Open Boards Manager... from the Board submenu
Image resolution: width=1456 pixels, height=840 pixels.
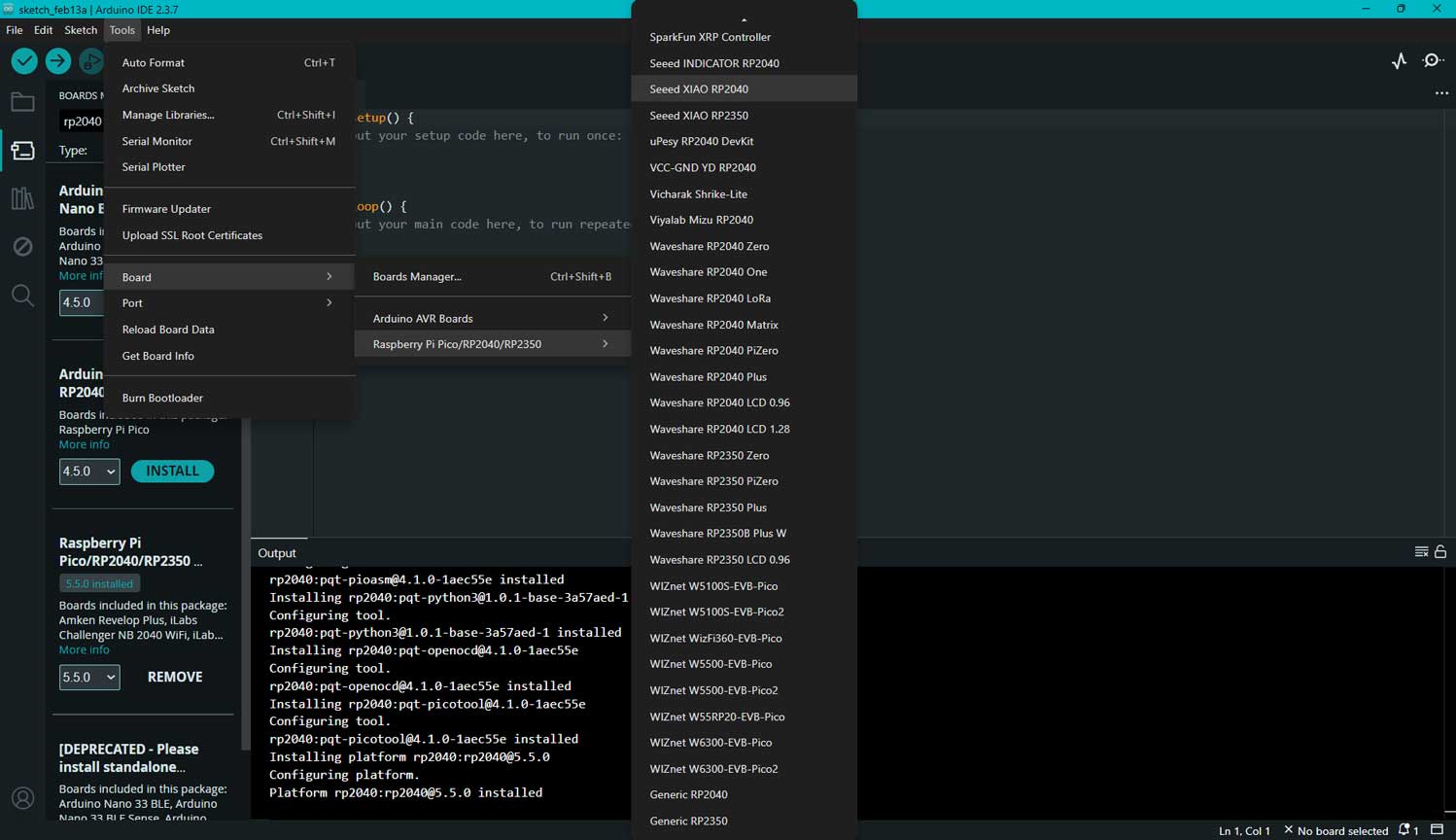(x=493, y=277)
